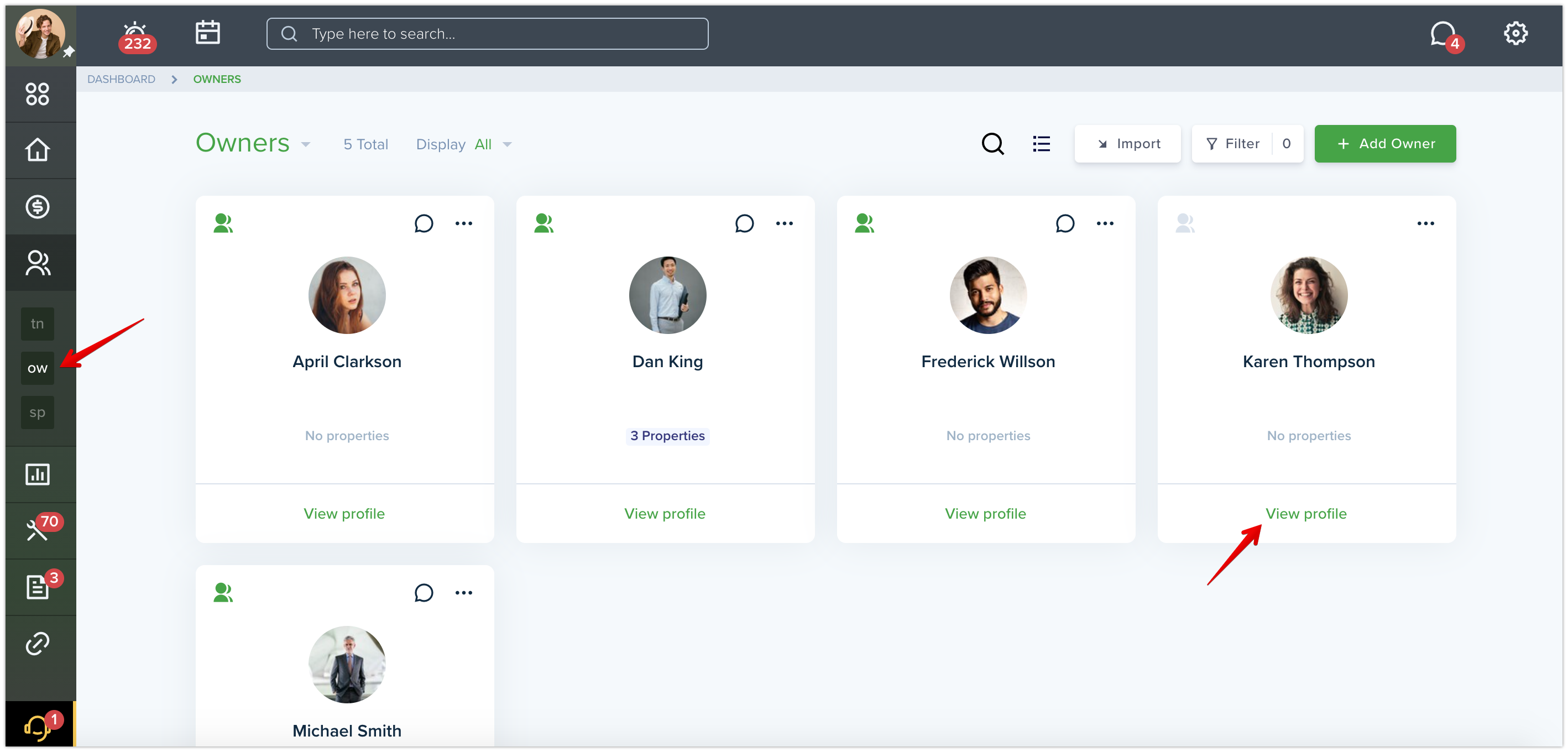This screenshot has width=1568, height=752.
Task: Click the Add Owner button
Action: coord(1385,144)
